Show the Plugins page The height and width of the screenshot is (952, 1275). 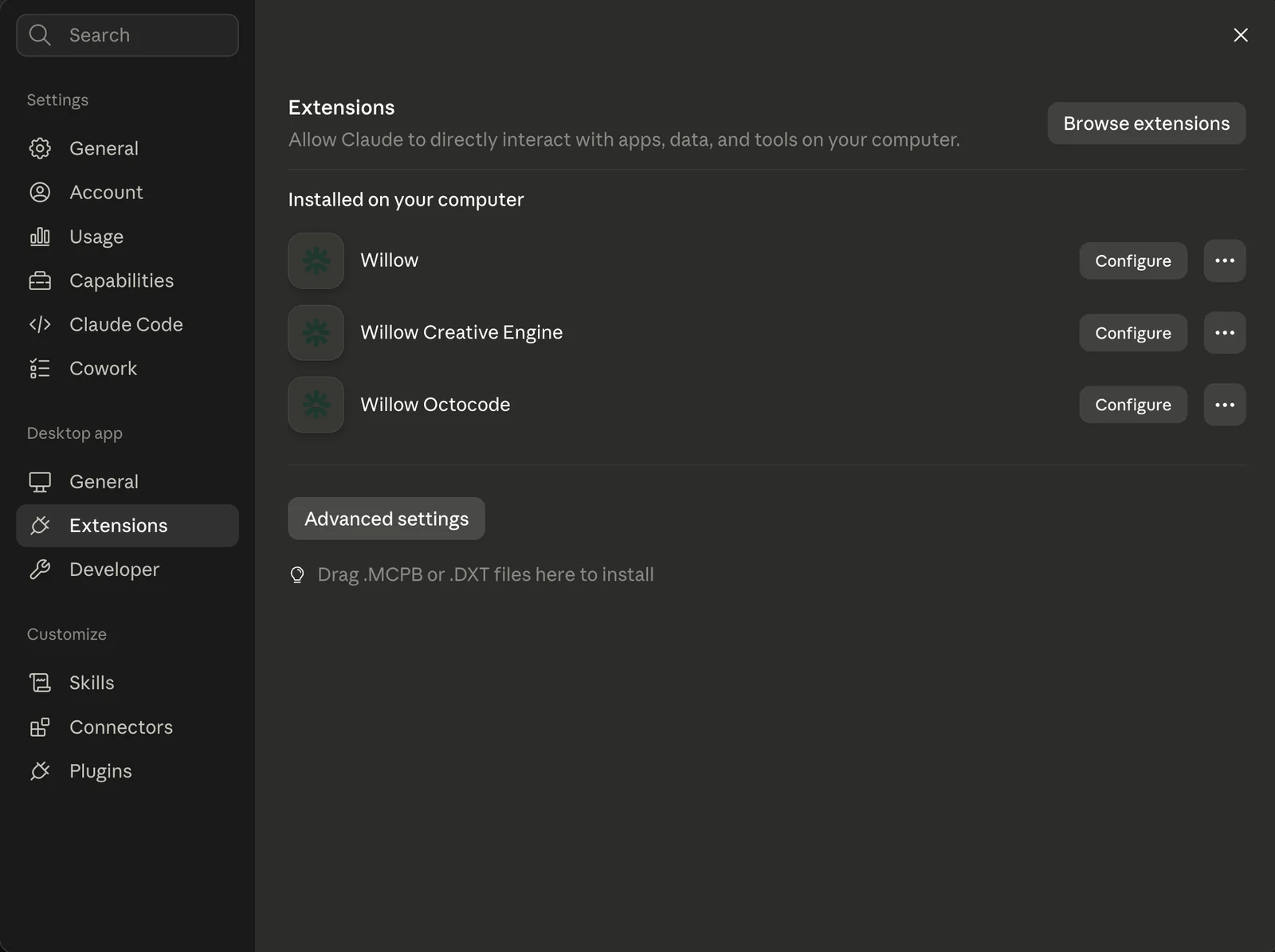coord(127,771)
